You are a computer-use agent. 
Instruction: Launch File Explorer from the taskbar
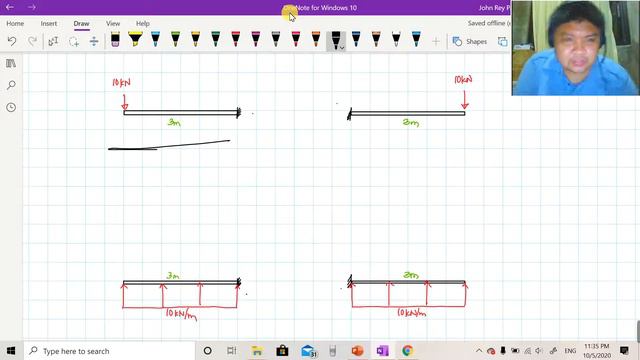(x=257, y=351)
